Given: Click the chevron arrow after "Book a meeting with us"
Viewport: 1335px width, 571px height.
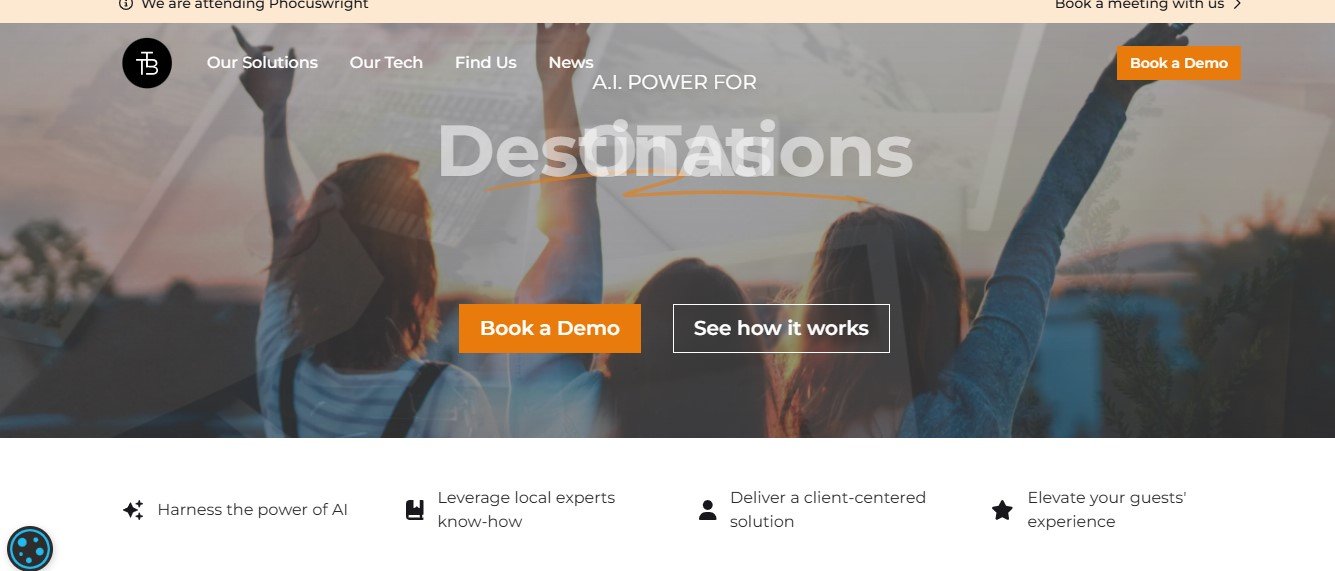Looking at the screenshot, I should (x=1237, y=4).
